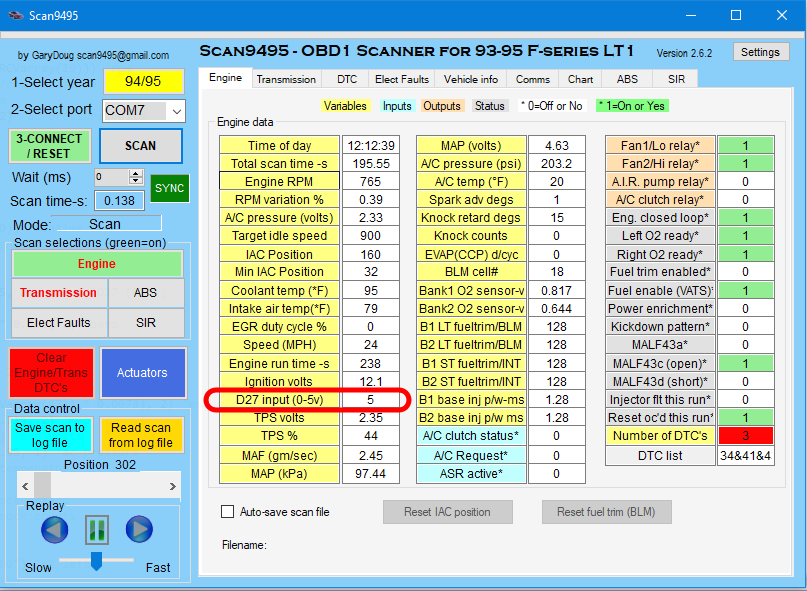Select the 94/95 year option
Screen dimensions: 807x591
(143, 82)
